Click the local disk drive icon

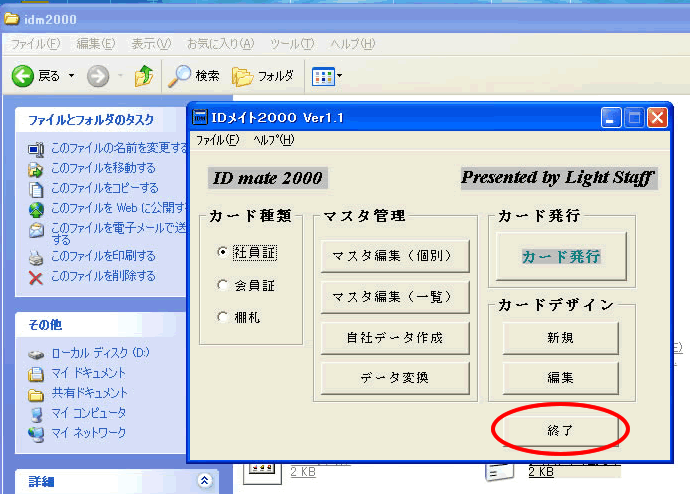pyautogui.click(x=36, y=355)
